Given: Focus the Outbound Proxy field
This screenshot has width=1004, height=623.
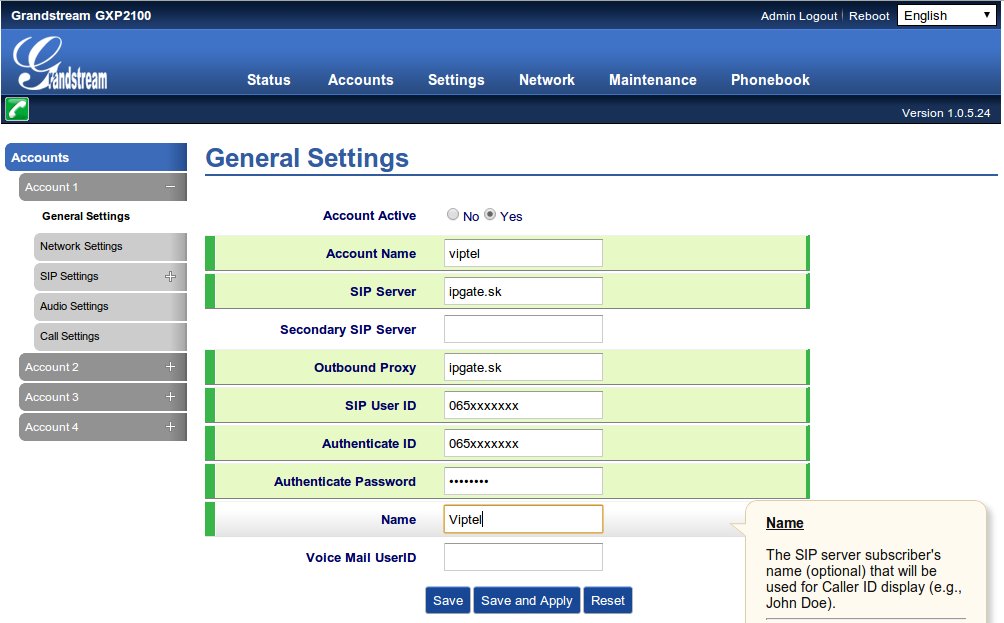Looking at the screenshot, I should [523, 367].
